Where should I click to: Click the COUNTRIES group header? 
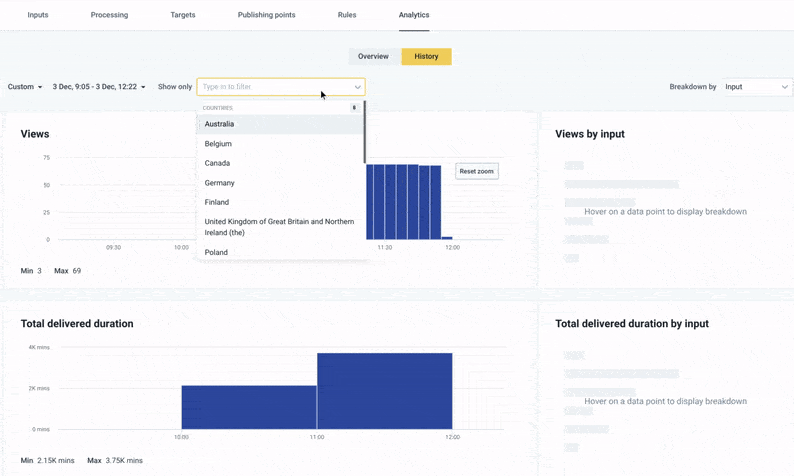pyautogui.click(x=218, y=108)
